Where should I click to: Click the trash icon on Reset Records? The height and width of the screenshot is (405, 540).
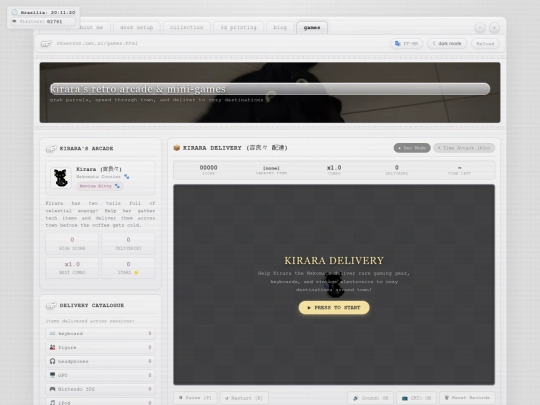447,398
